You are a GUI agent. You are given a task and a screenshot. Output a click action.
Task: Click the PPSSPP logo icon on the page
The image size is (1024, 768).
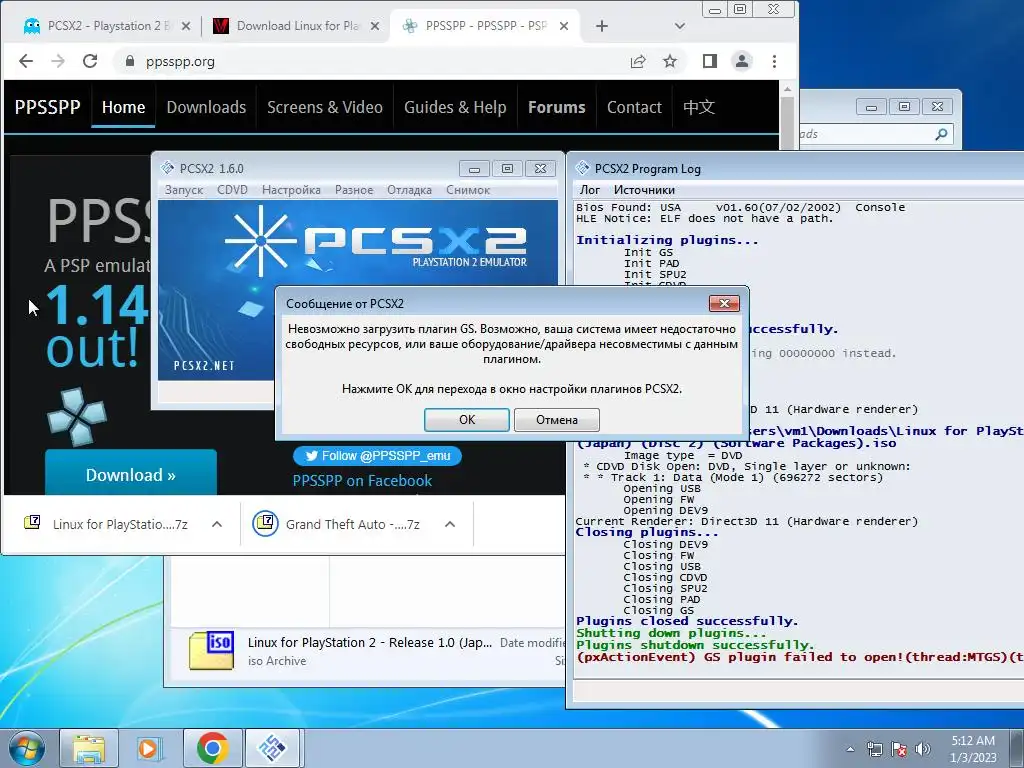[x=77, y=417]
